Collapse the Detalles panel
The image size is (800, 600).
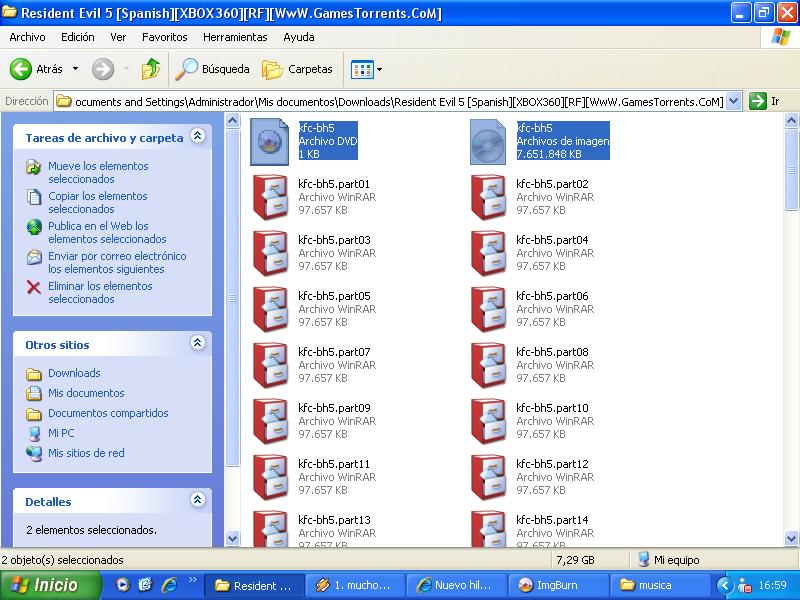[197, 499]
